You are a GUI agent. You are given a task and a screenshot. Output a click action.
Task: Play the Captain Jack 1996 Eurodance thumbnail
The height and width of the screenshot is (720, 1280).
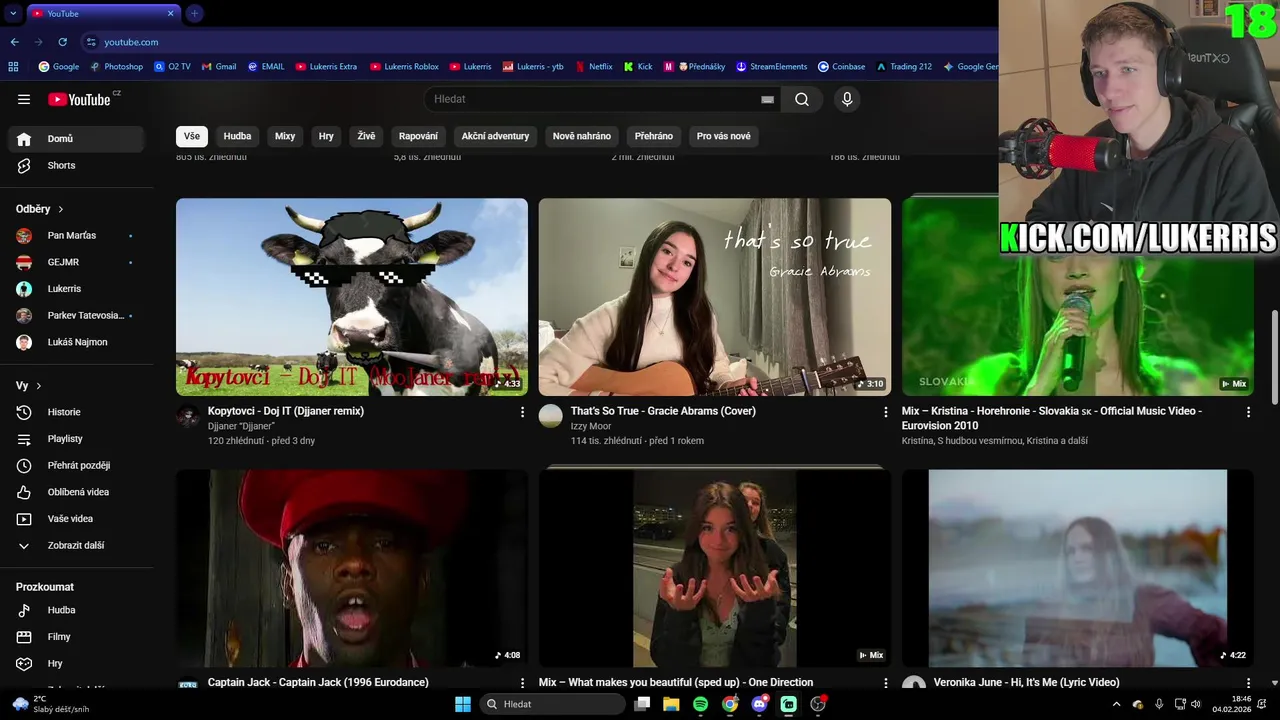(x=352, y=568)
